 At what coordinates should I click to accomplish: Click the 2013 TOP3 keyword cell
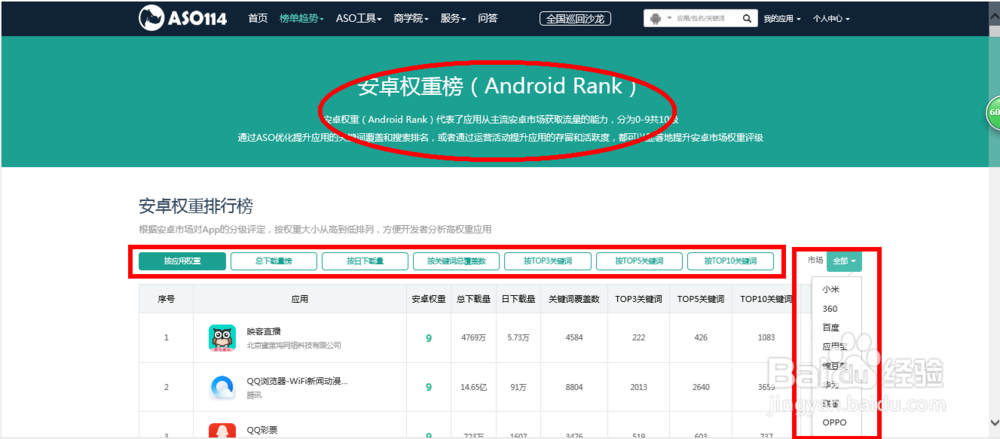point(638,387)
